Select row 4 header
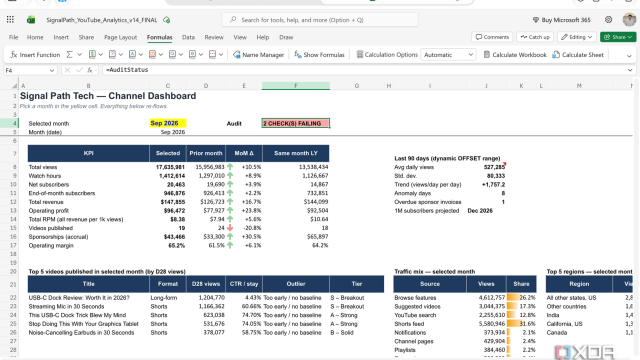The height and width of the screenshot is (360, 640). (9, 123)
